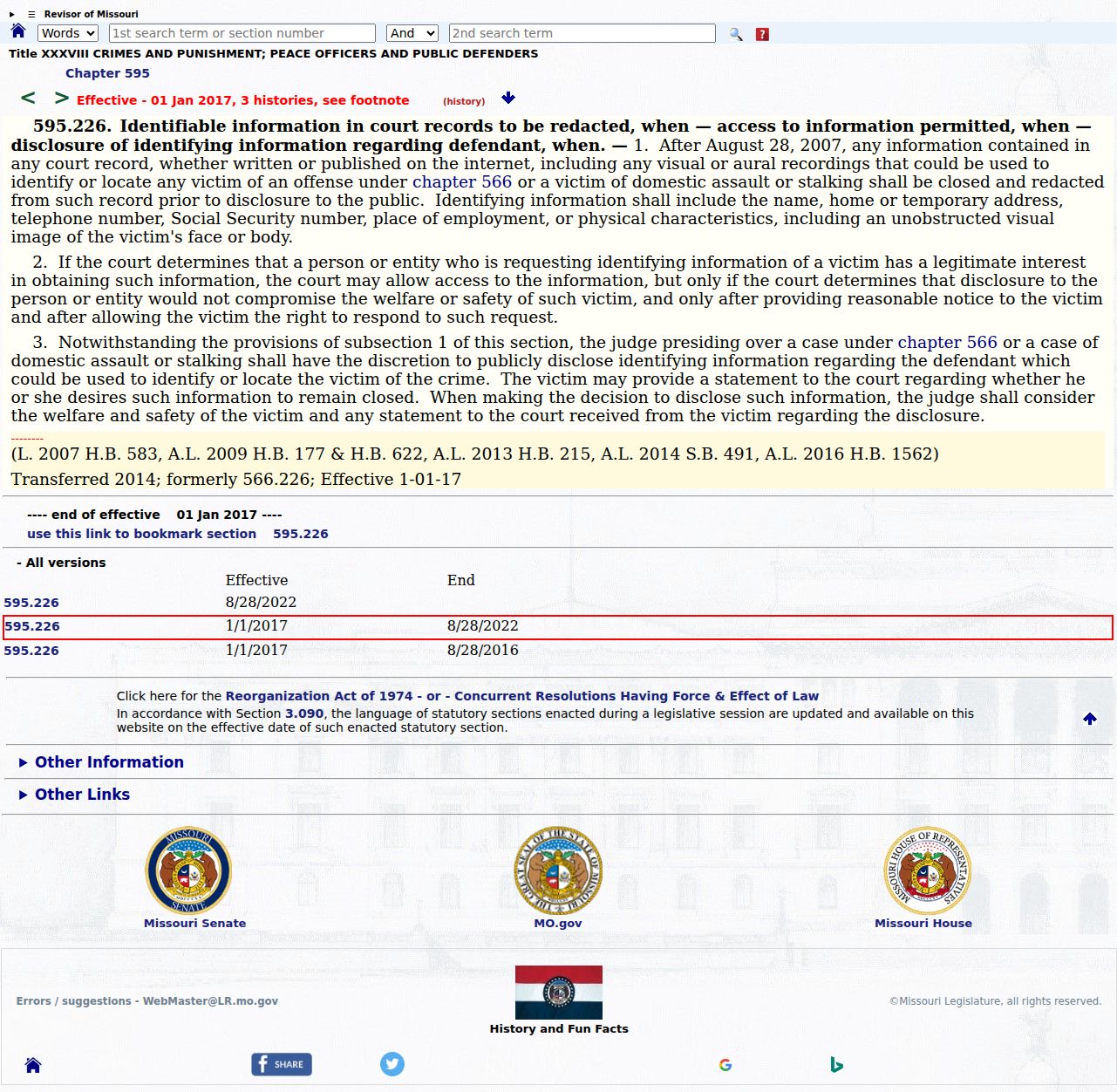
Task: Share the page via Facebook share button
Action: coord(282,1064)
